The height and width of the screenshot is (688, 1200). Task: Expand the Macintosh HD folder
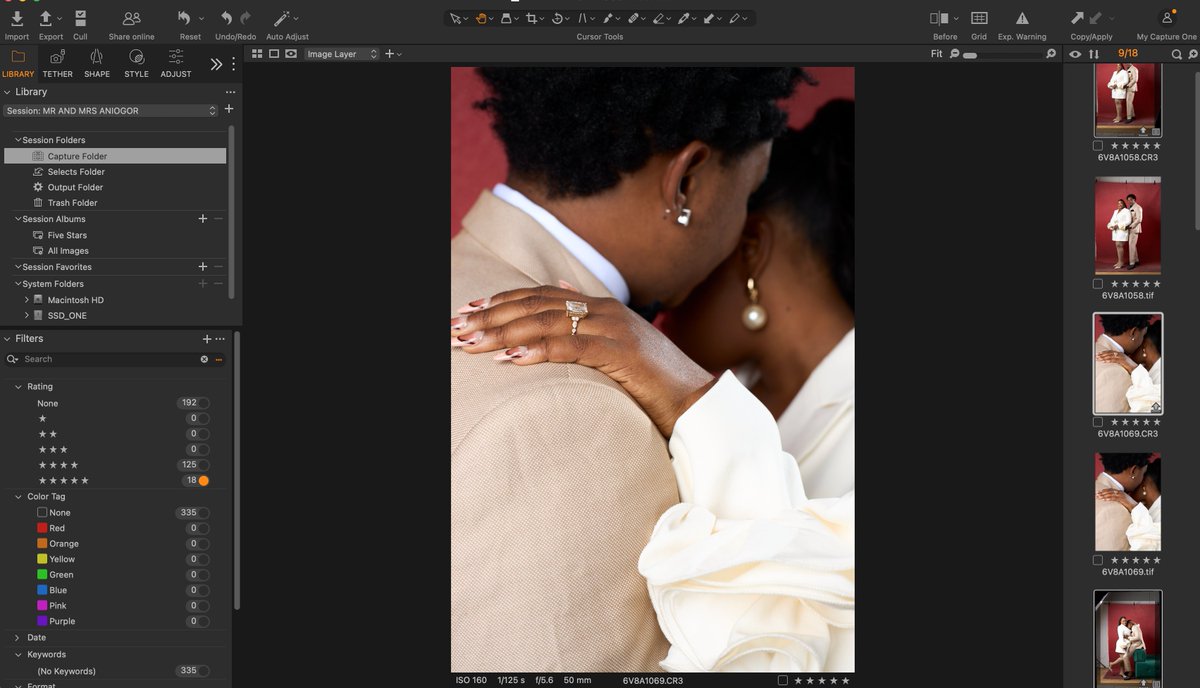[27, 300]
